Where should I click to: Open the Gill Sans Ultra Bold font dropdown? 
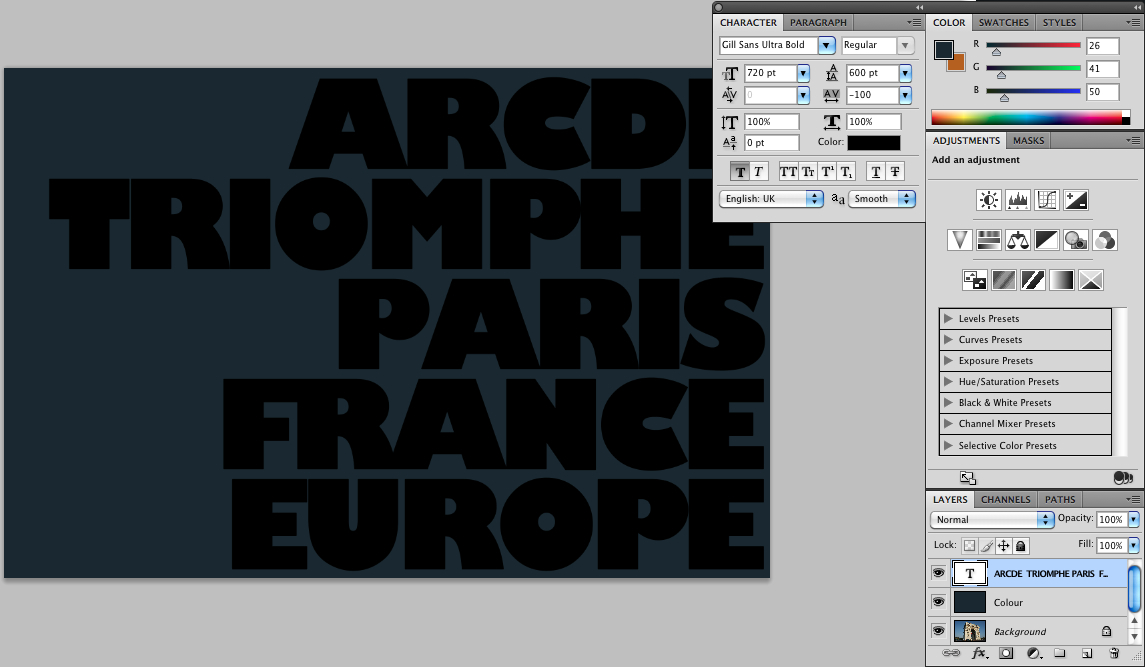[826, 45]
